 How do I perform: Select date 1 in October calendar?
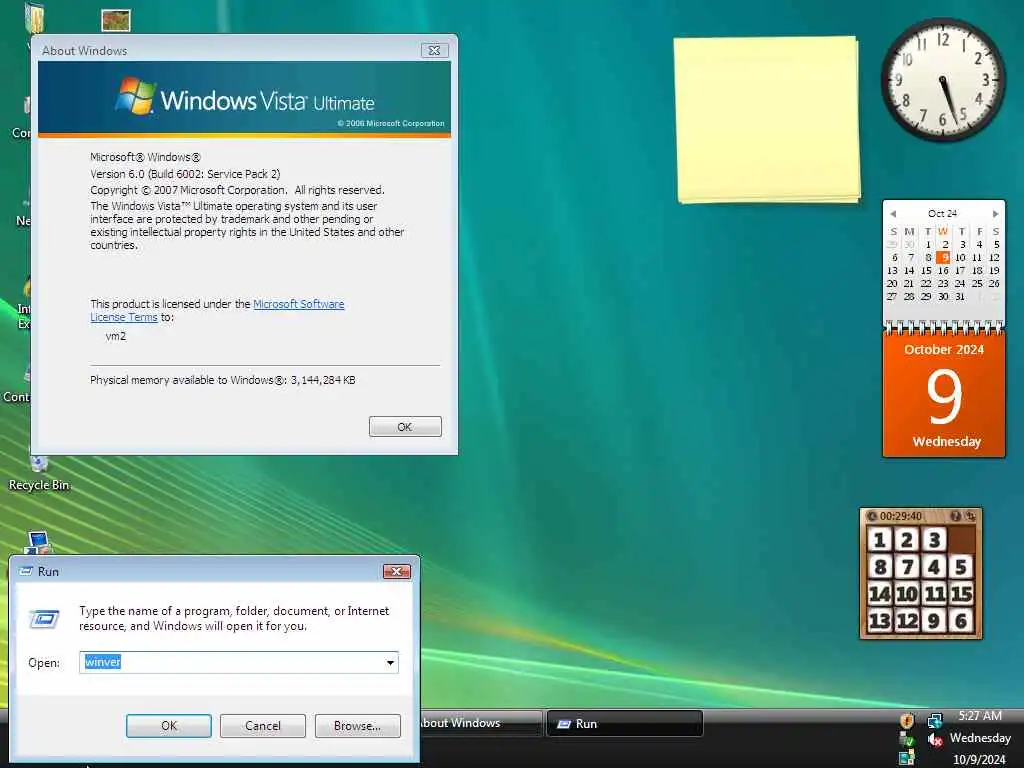click(x=927, y=244)
